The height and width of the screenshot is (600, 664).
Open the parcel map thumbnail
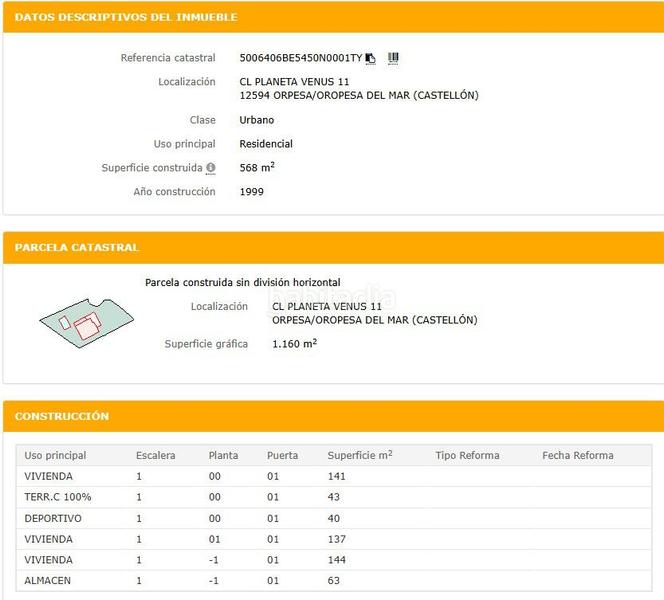click(x=85, y=322)
